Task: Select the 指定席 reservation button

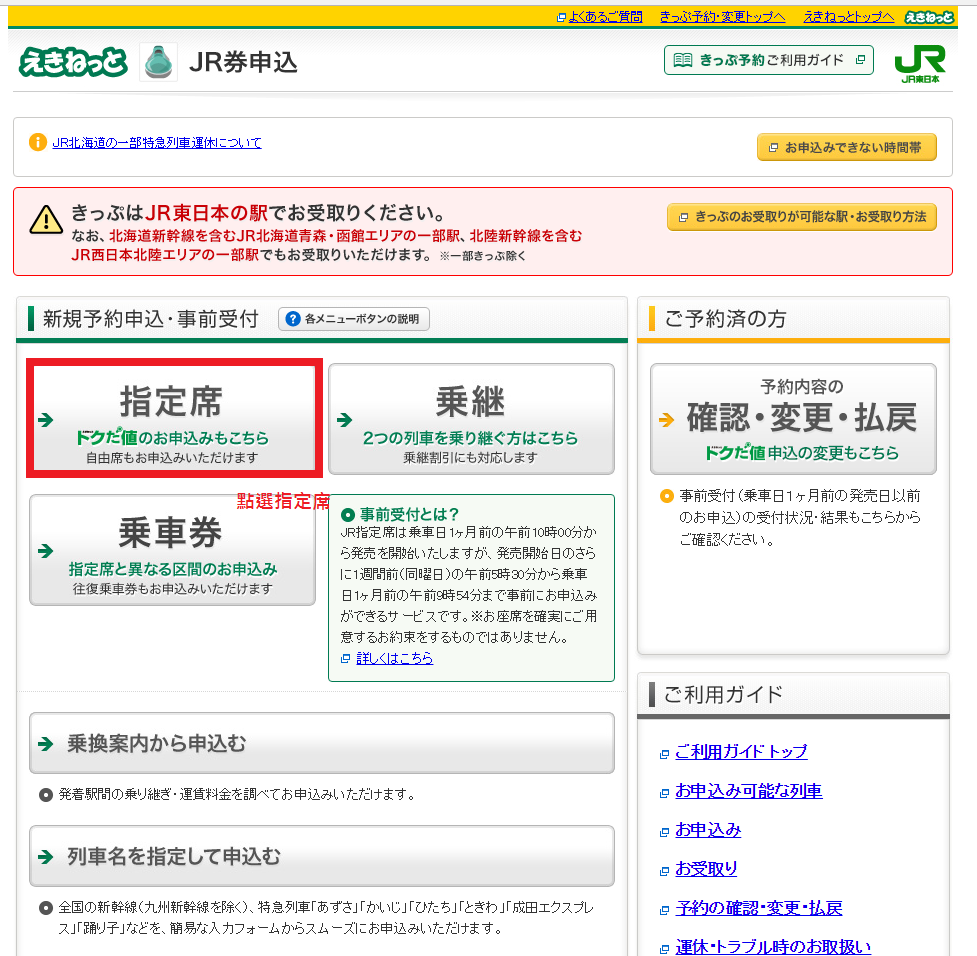Action: click(174, 418)
